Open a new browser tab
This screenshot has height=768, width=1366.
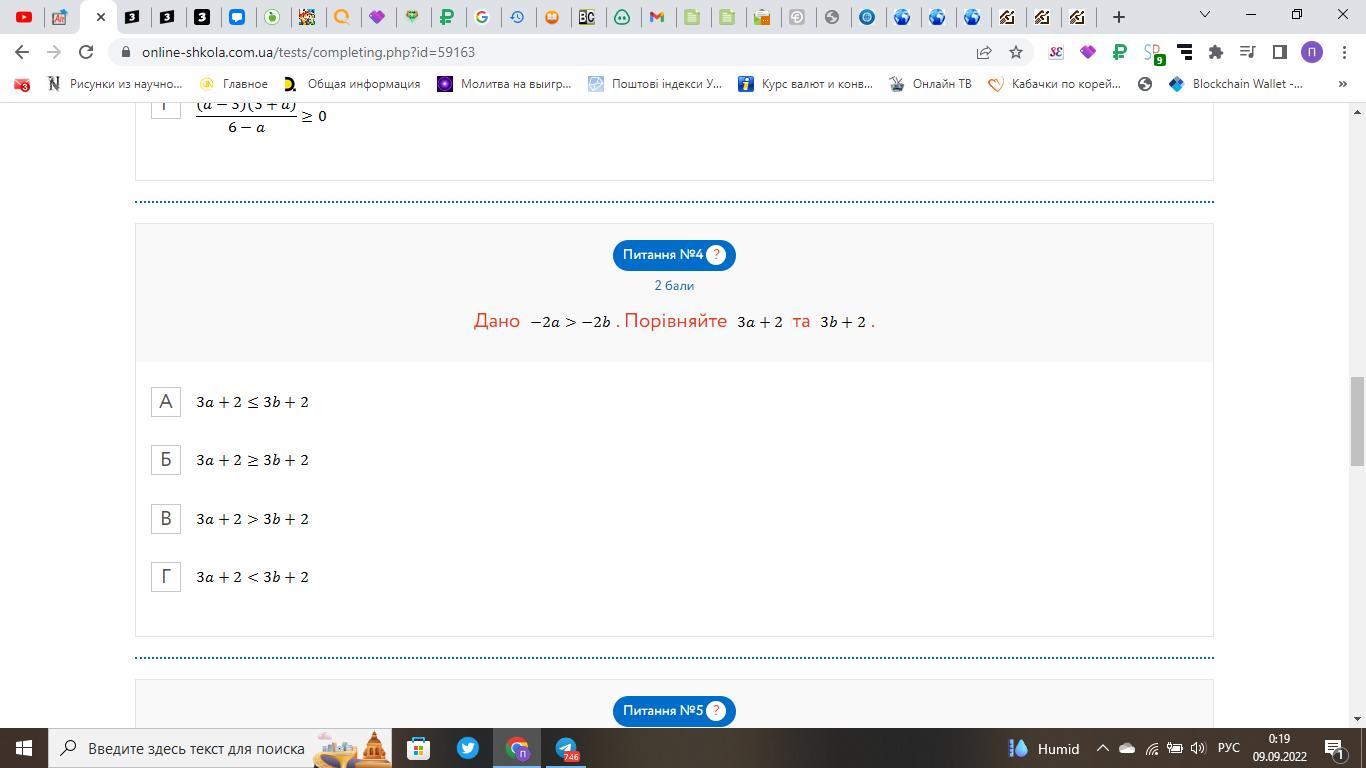(x=1119, y=17)
